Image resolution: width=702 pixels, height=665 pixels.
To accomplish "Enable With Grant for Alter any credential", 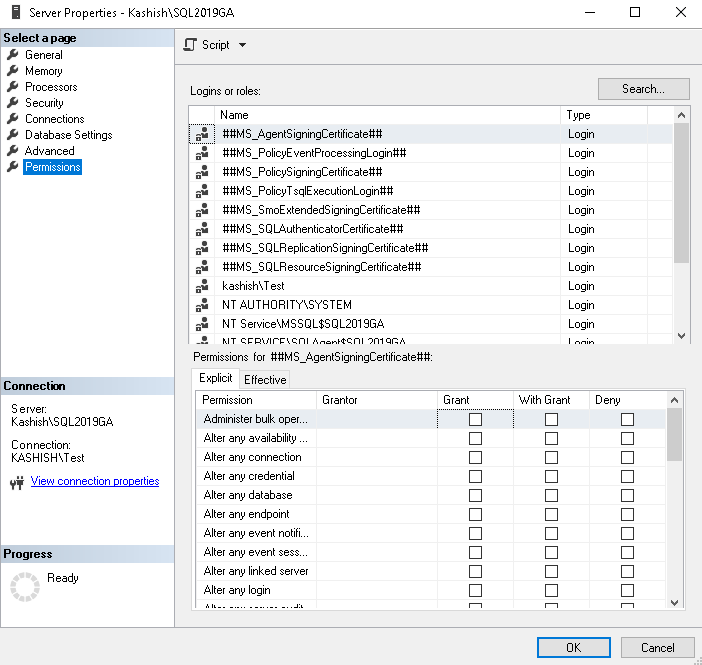I will click(x=551, y=477).
